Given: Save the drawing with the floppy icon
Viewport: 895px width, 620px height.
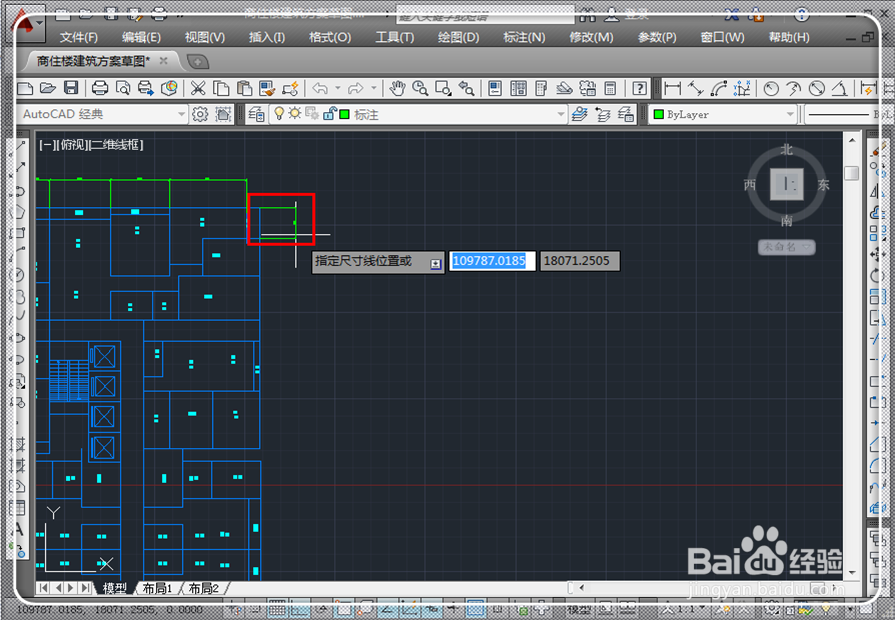Looking at the screenshot, I should tap(71, 88).
